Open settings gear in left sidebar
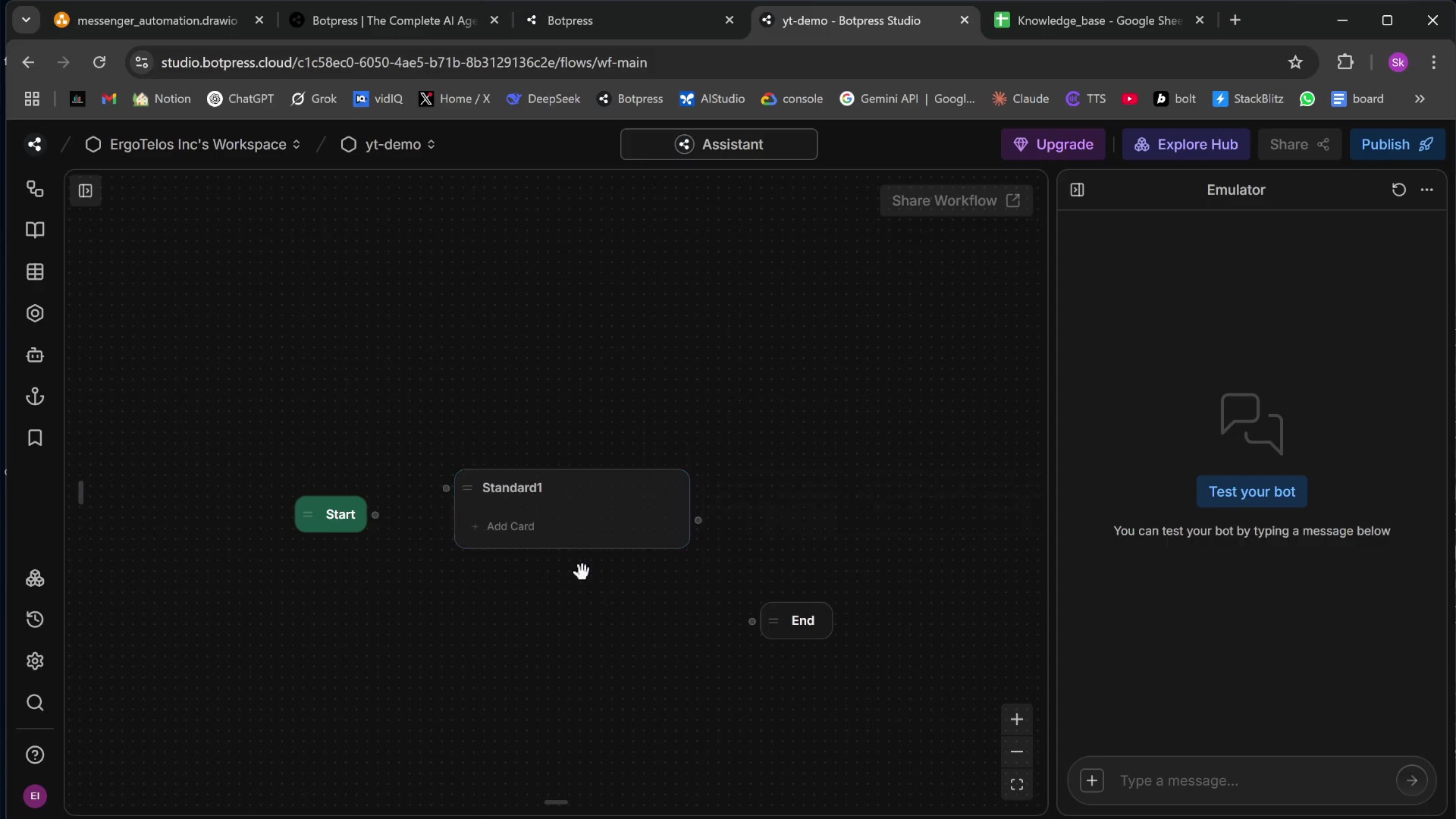This screenshot has width=1456, height=819. click(35, 661)
